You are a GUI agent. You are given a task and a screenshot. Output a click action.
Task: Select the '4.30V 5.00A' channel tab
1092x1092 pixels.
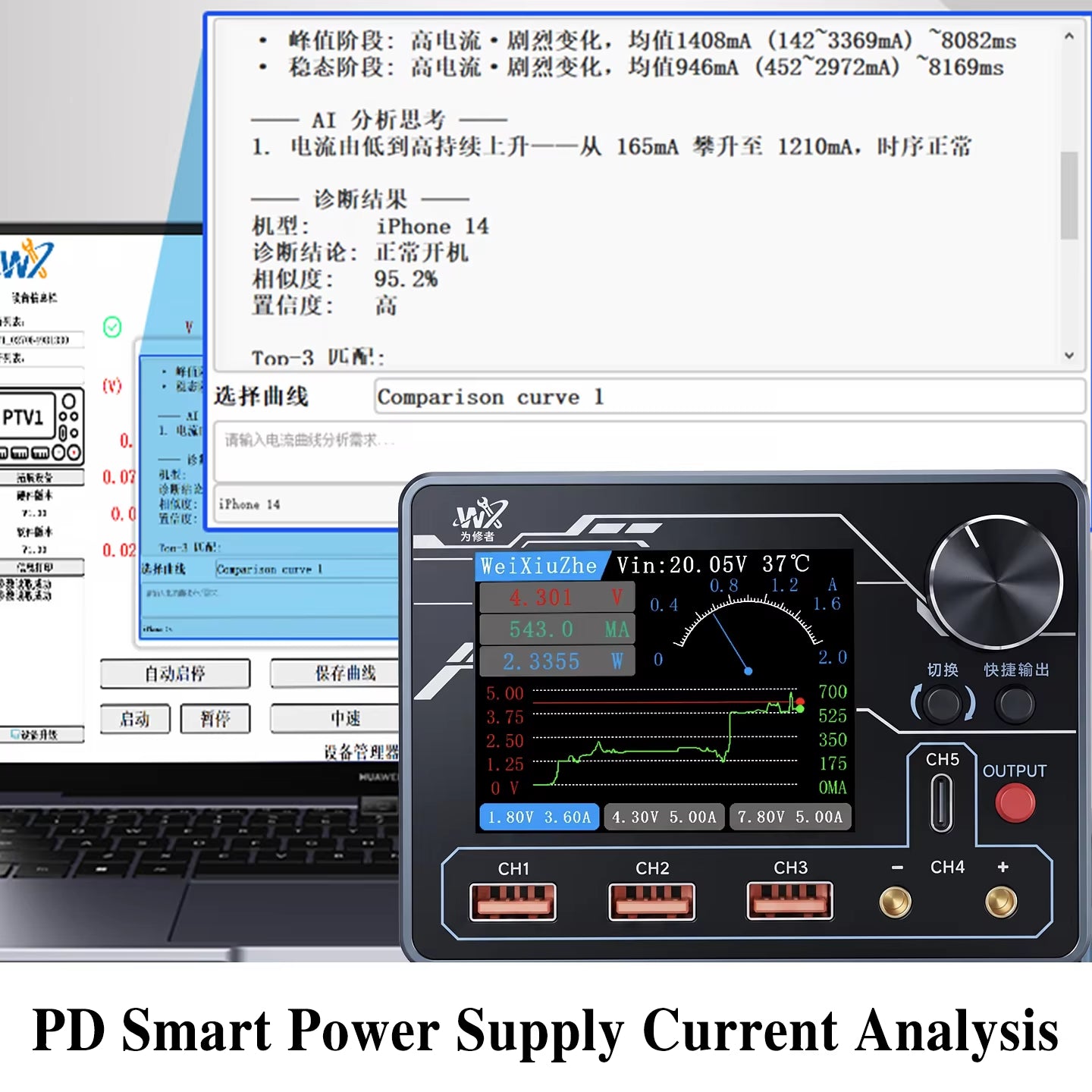664,817
